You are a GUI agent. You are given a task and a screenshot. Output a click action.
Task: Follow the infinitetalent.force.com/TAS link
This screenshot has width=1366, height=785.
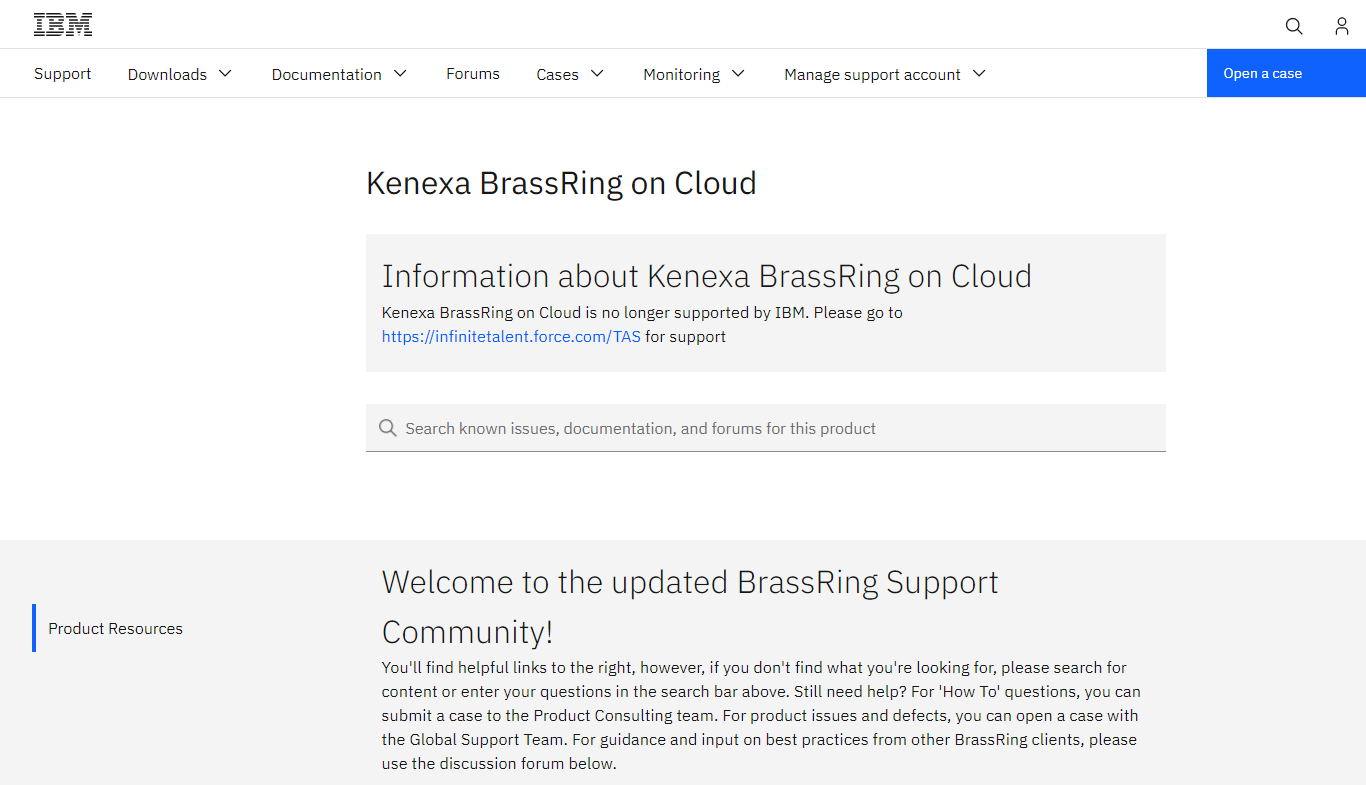511,337
